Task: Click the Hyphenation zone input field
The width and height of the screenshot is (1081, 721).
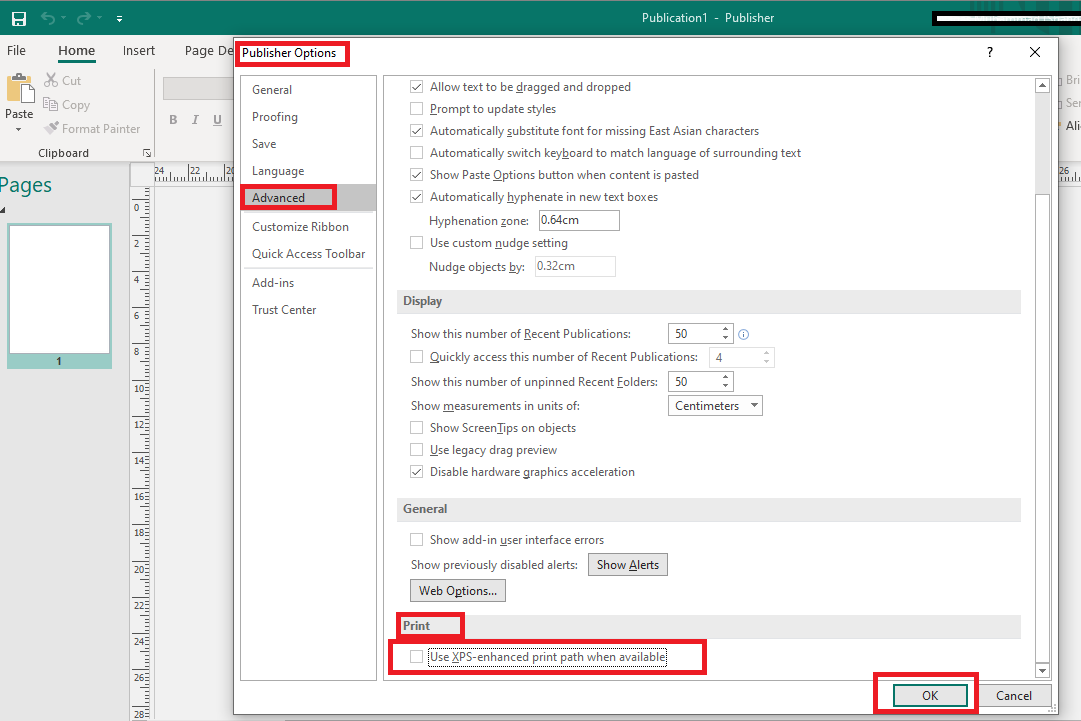Action: (579, 221)
